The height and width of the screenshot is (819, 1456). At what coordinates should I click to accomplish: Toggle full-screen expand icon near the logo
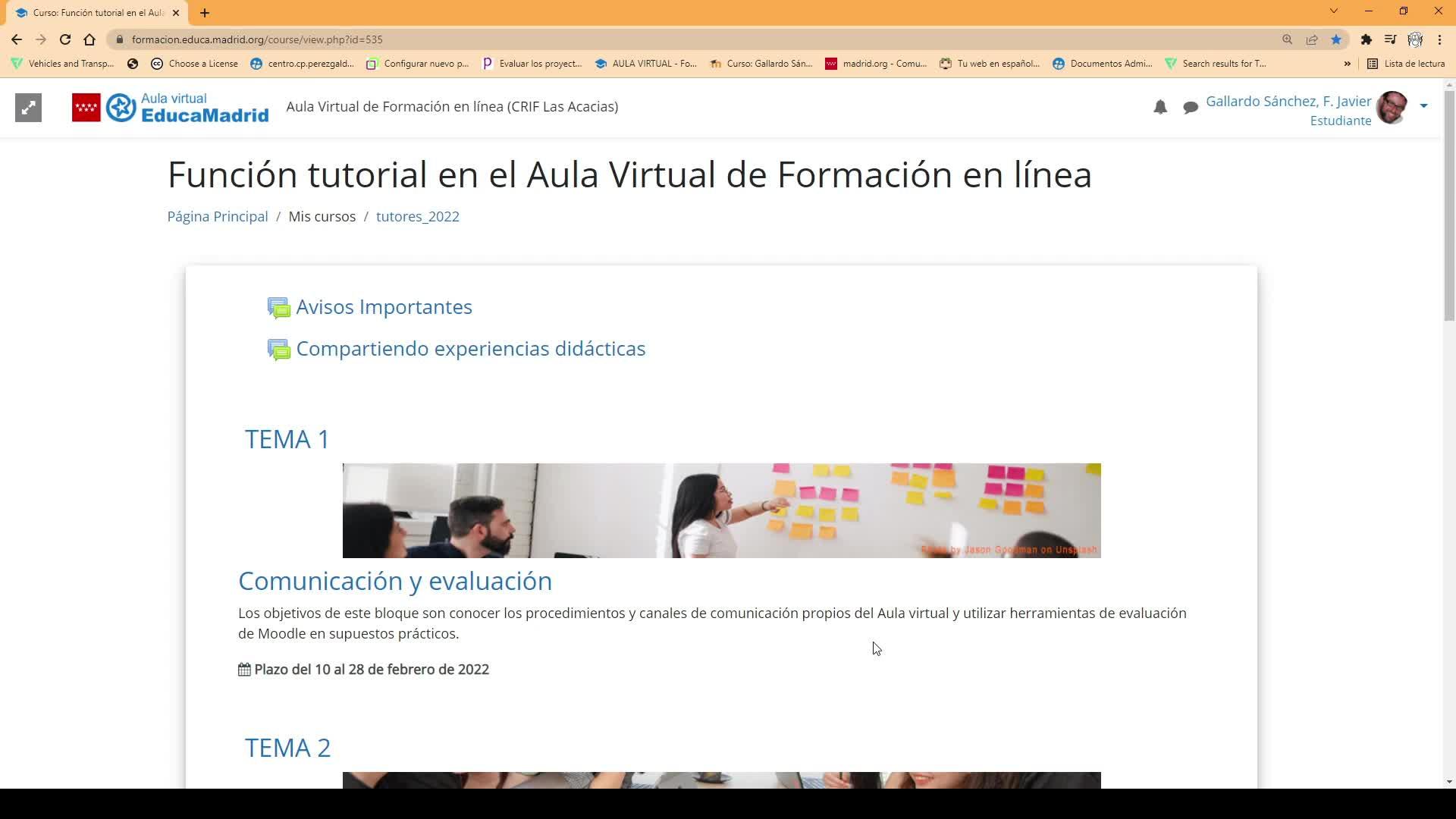coord(28,108)
